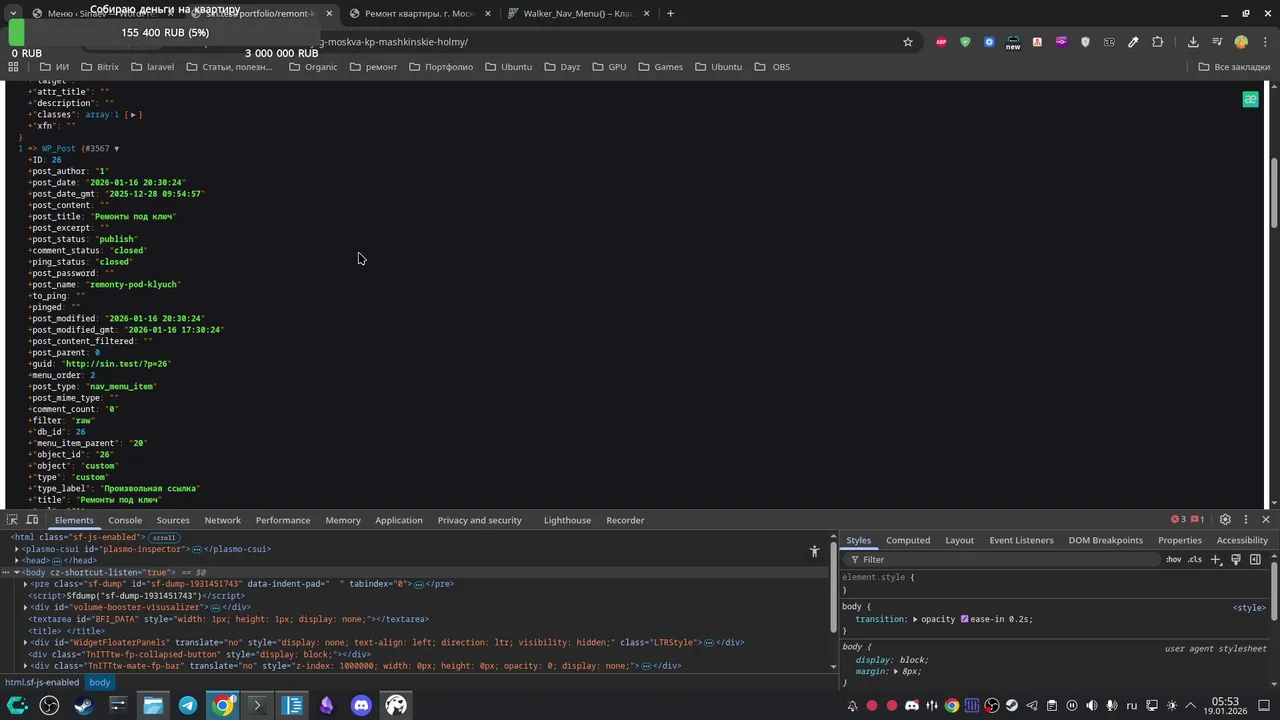Switch to Walker_Nav_Menu browser tab
The width and height of the screenshot is (1280, 720).
click(x=578, y=14)
